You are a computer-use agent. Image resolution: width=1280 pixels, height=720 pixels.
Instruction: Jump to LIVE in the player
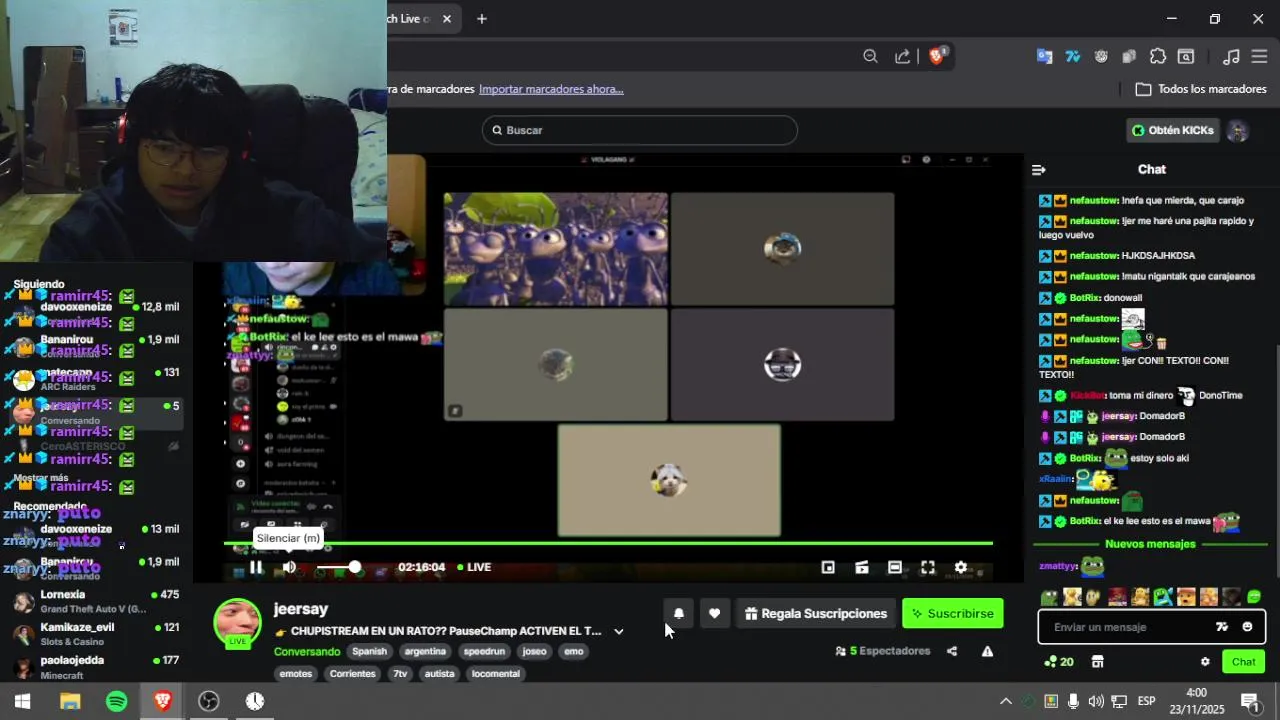[474, 567]
